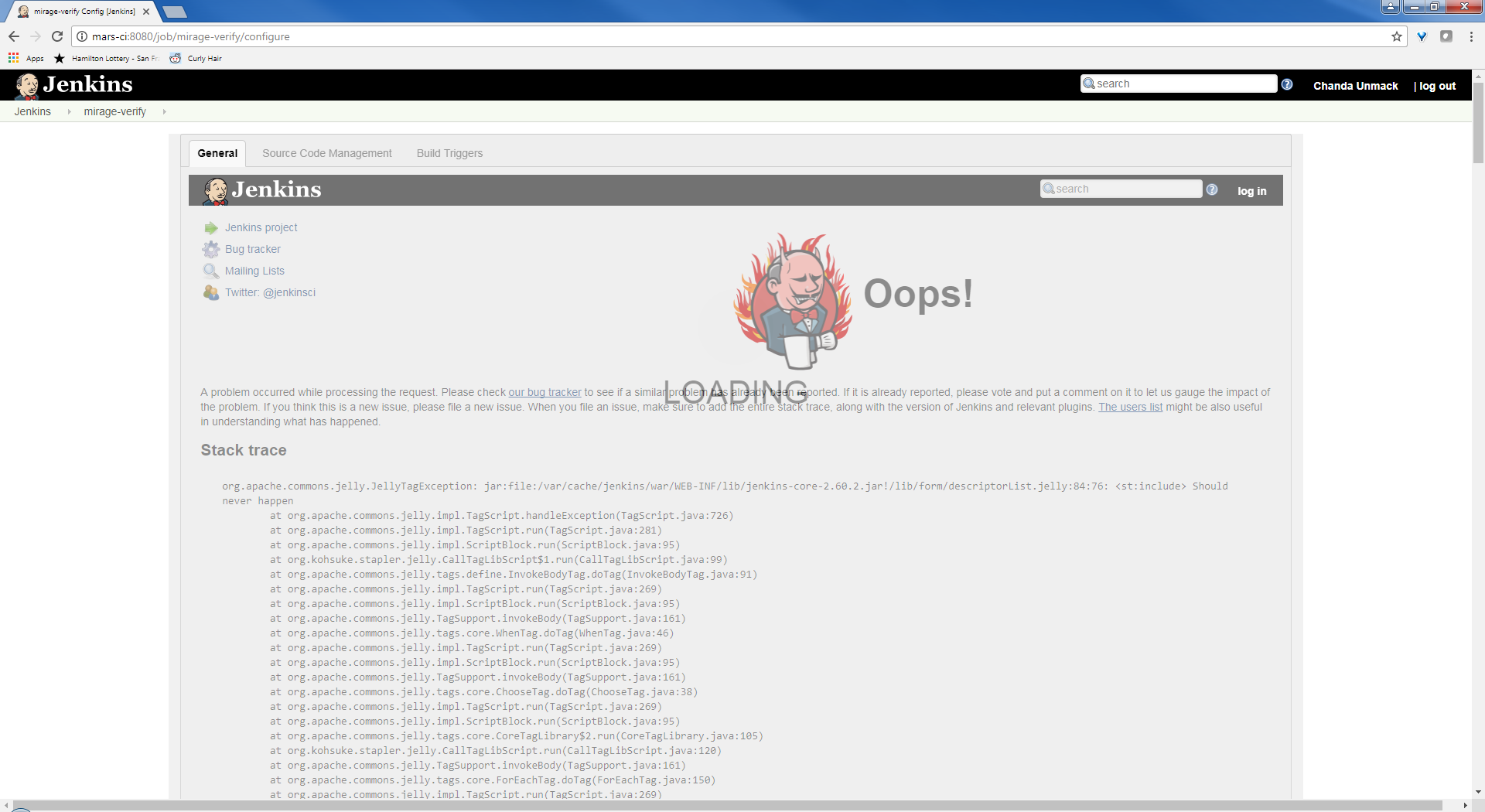Expand the breadcrumb arrow after mirage-verify
This screenshot has width=1485, height=812.
[x=164, y=112]
